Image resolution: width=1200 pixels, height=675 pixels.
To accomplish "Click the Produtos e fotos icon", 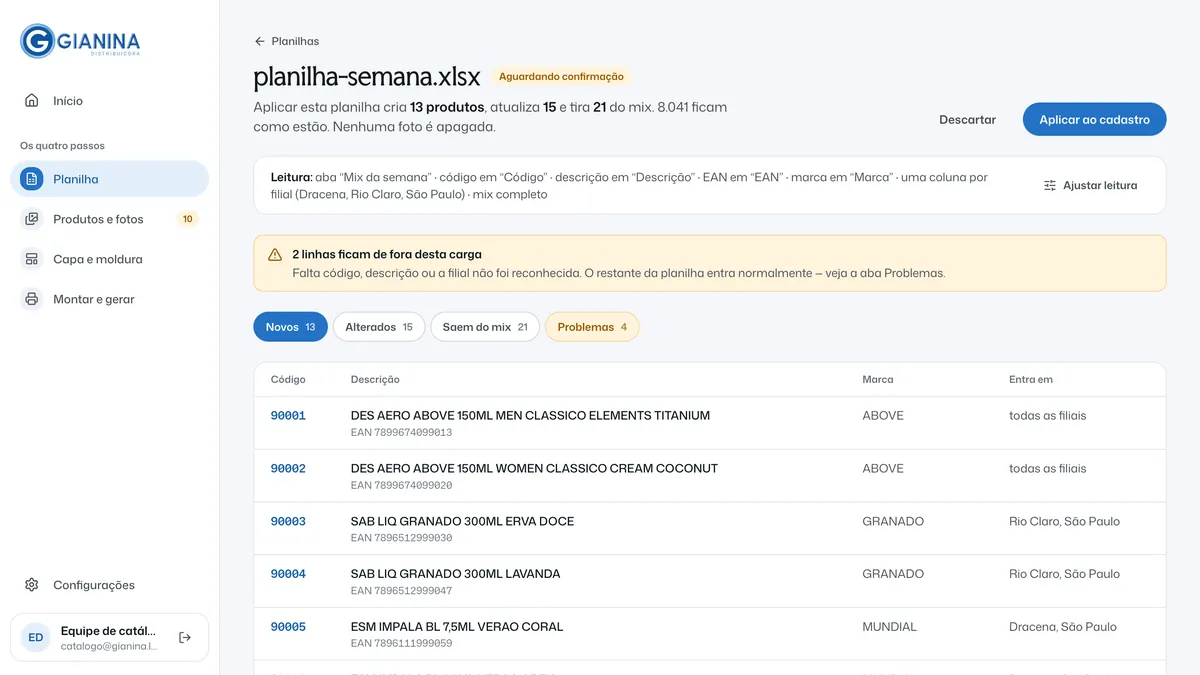I will (32, 219).
